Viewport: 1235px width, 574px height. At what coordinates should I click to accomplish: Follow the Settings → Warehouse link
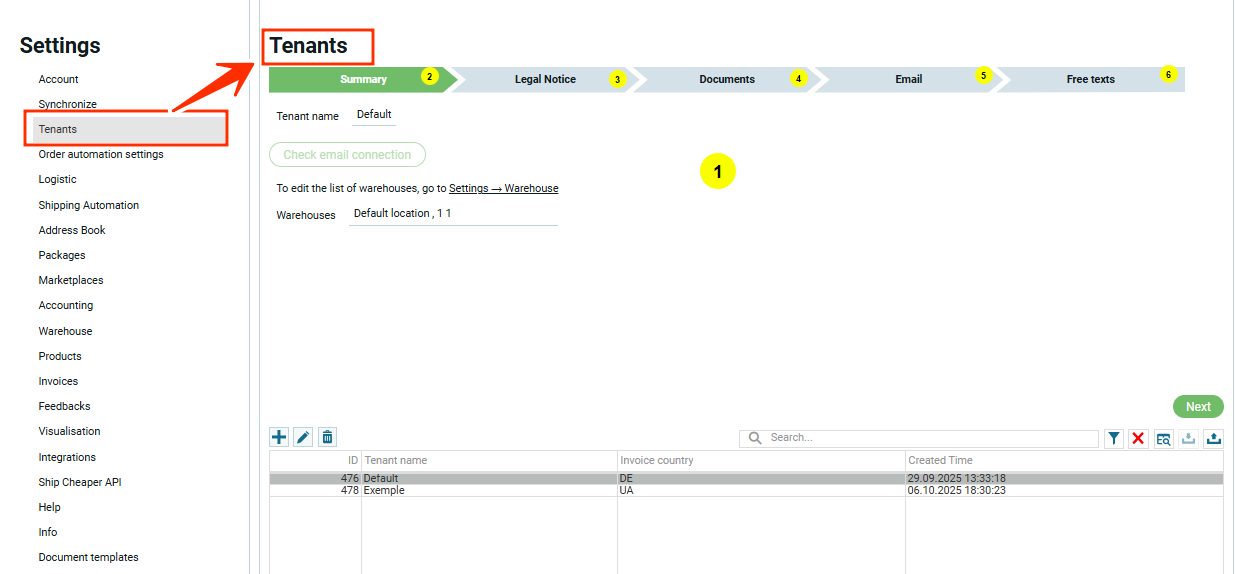click(x=503, y=188)
